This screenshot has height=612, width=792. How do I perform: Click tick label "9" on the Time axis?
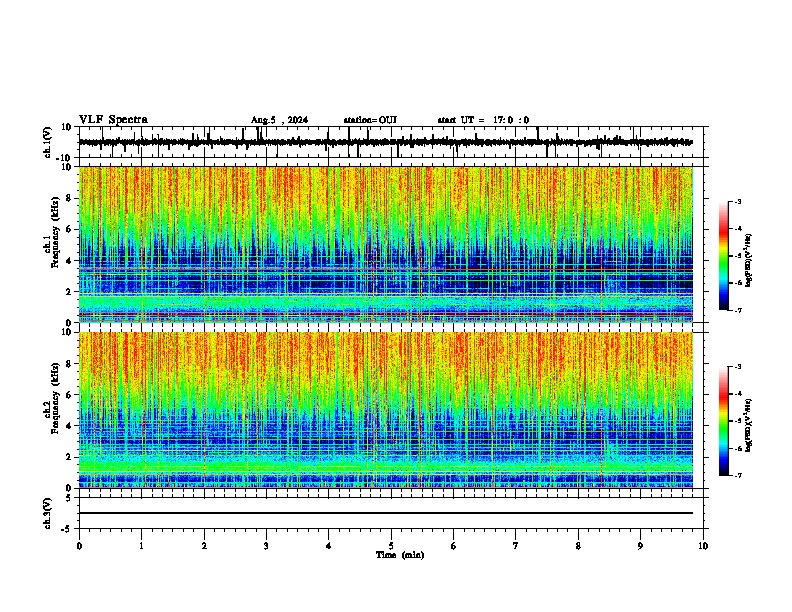click(x=640, y=546)
